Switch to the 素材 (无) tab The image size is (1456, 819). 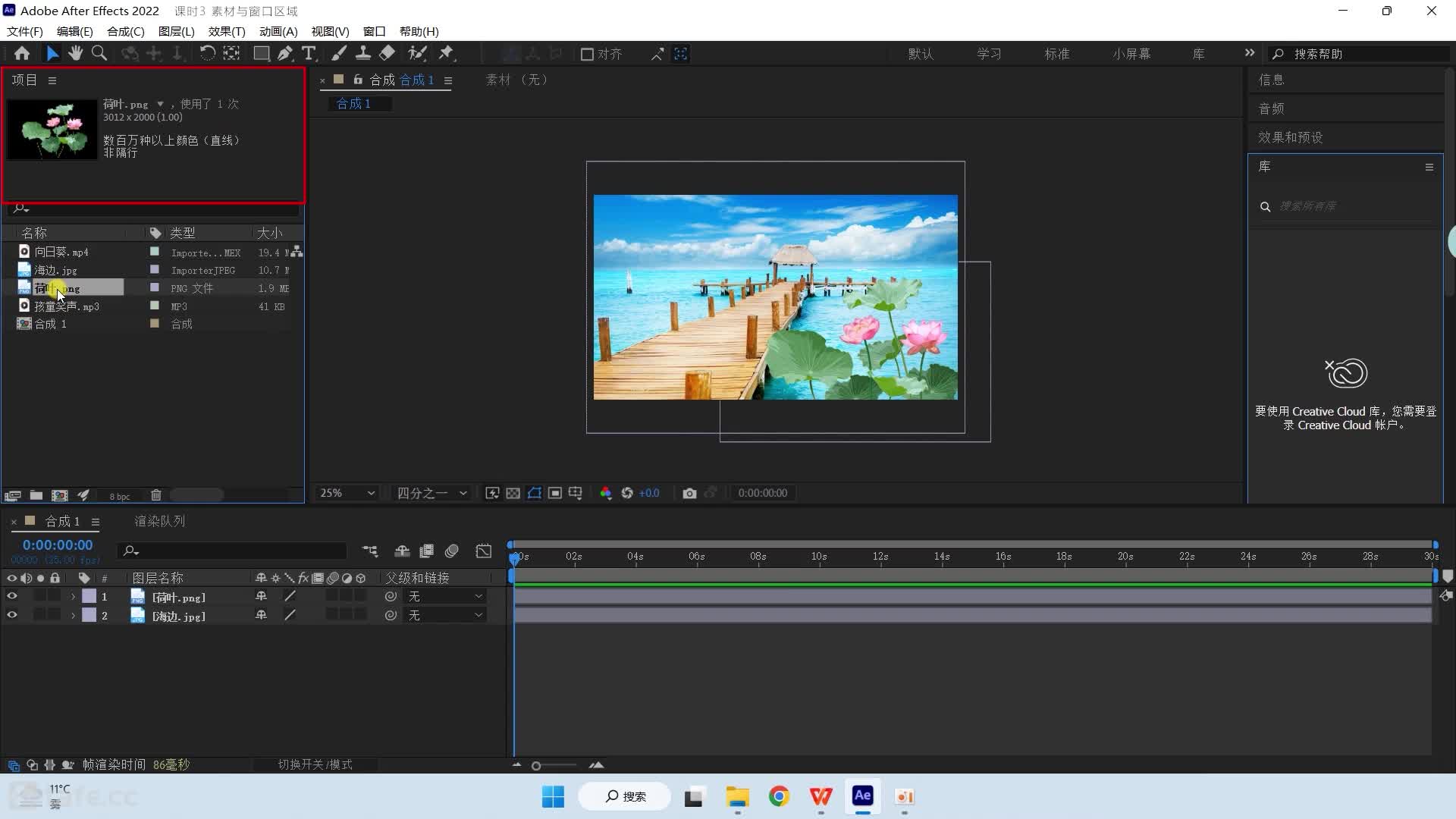click(516, 80)
